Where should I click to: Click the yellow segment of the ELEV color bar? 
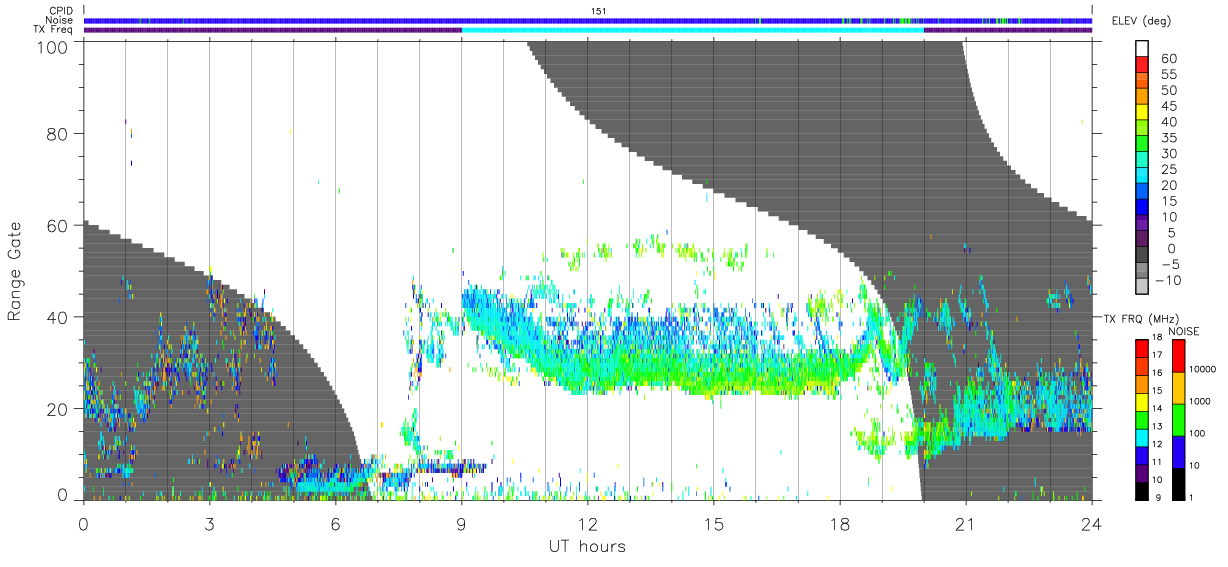pyautogui.click(x=1143, y=114)
